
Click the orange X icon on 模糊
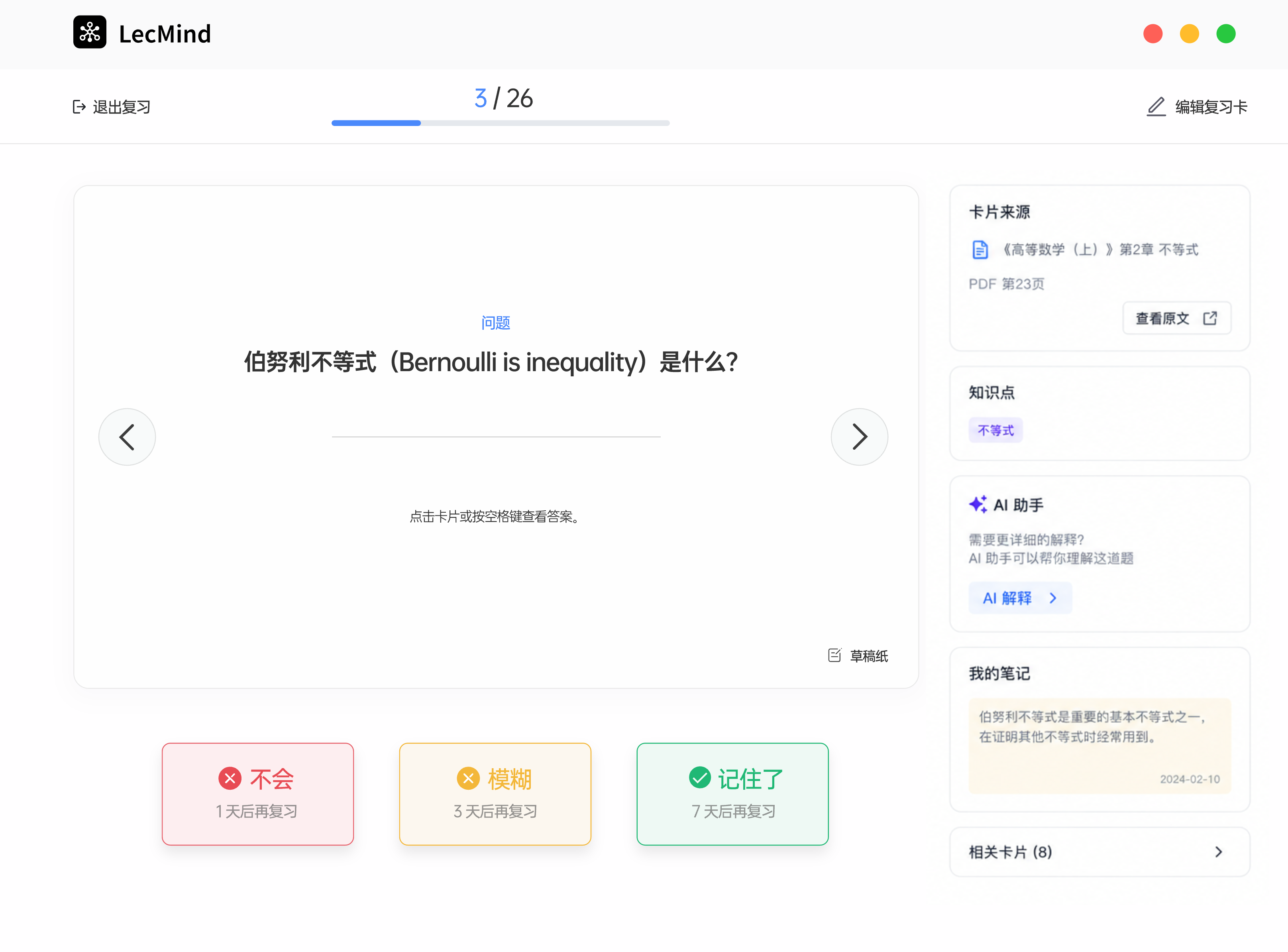pos(468,779)
